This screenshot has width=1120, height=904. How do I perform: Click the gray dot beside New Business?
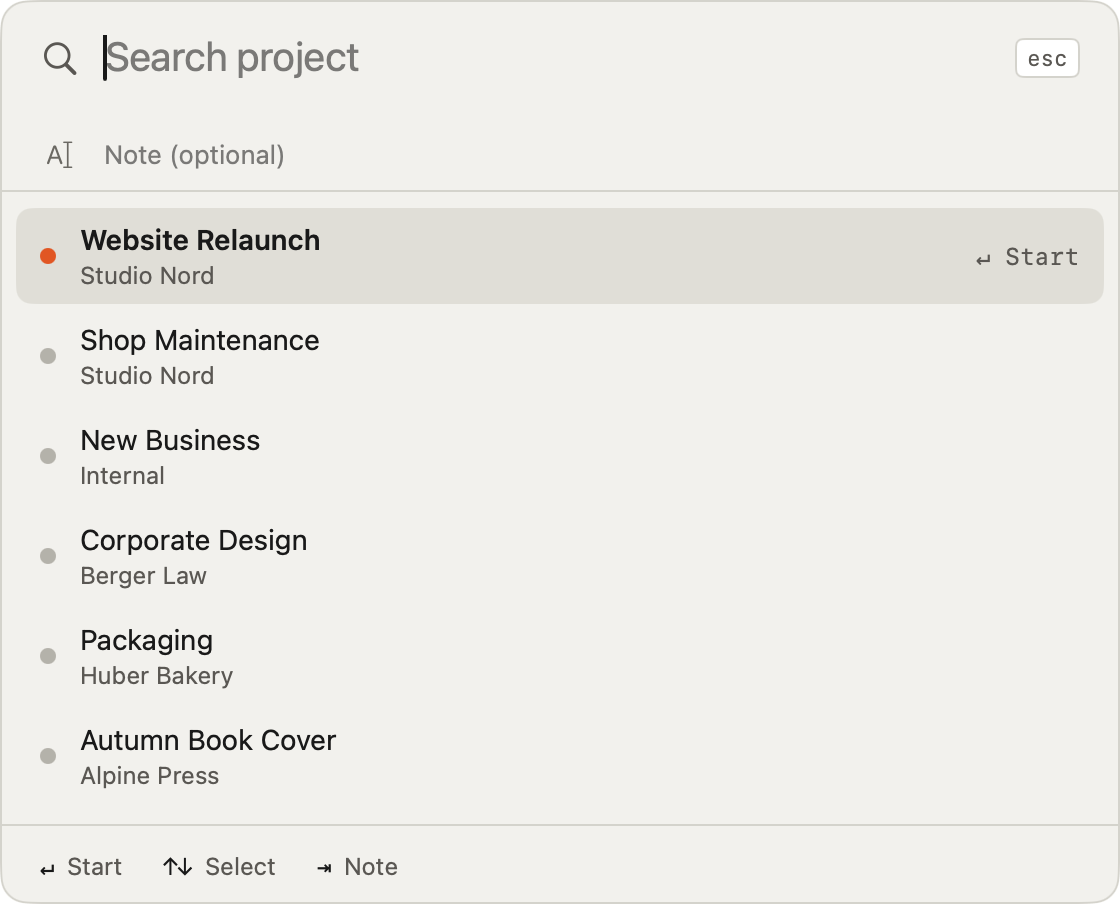(48, 456)
